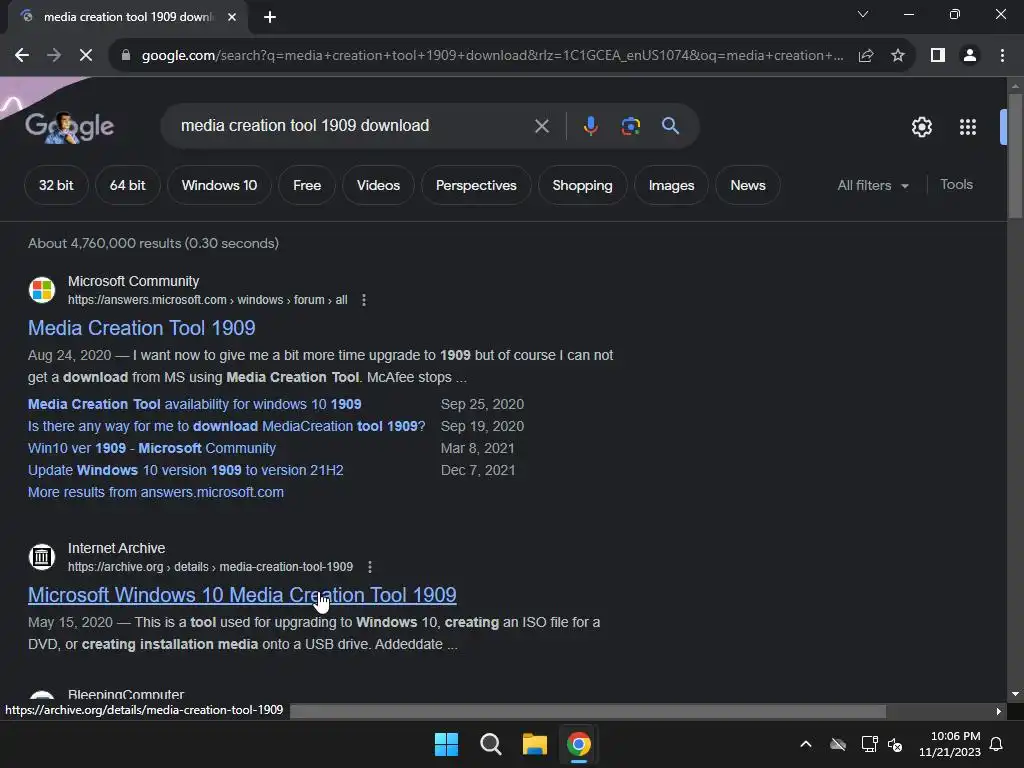Stop loading the page
Image resolution: width=1024 pixels, height=768 pixels.
86,56
